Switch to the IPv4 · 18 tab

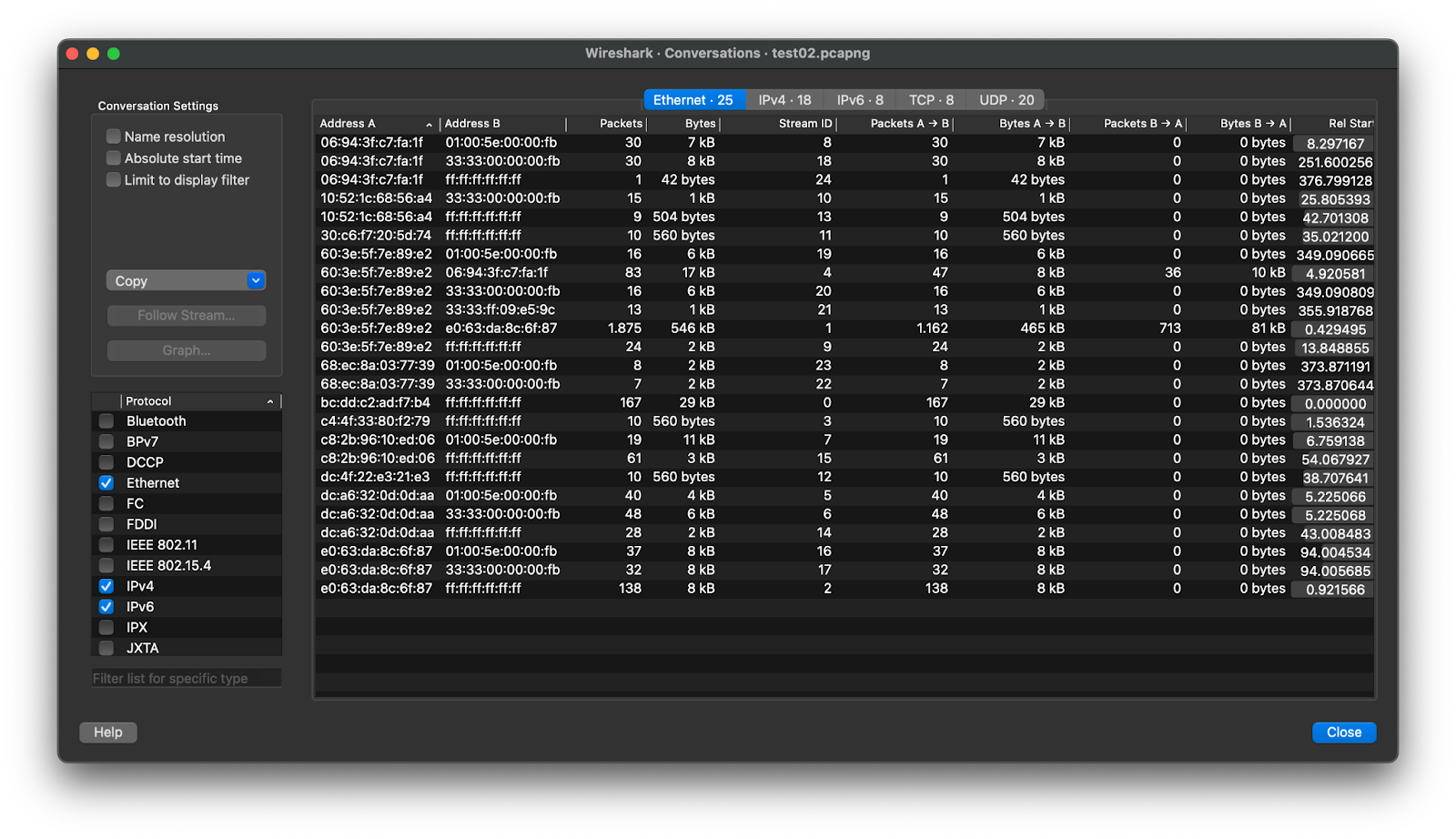784,100
